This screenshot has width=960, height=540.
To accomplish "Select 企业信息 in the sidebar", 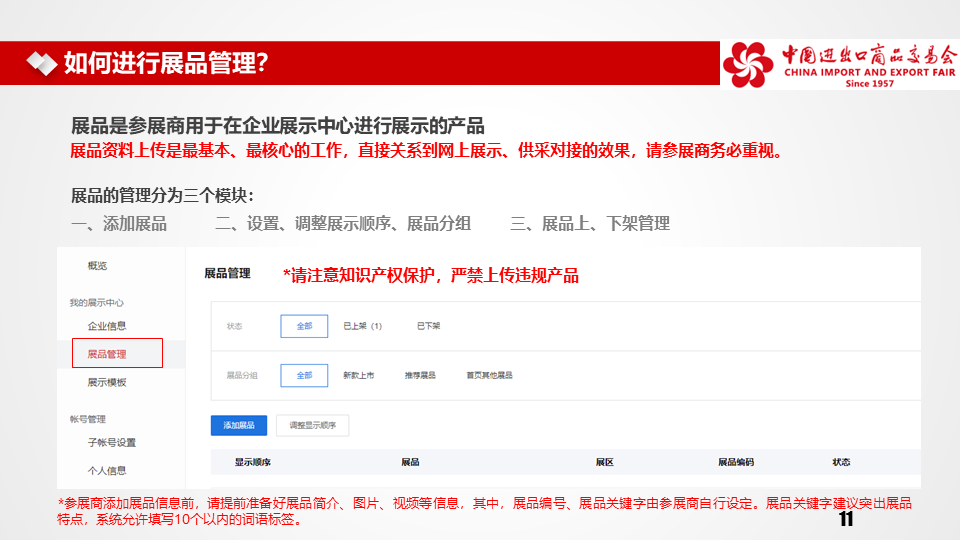I will pyautogui.click(x=106, y=326).
